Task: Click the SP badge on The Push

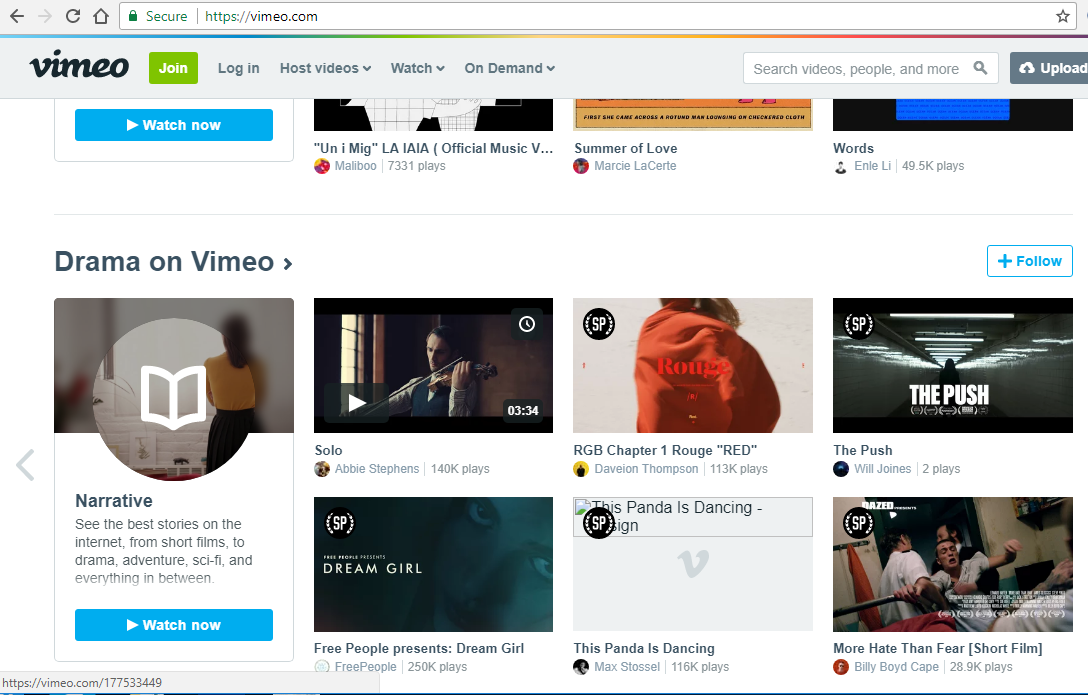Action: tap(858, 324)
